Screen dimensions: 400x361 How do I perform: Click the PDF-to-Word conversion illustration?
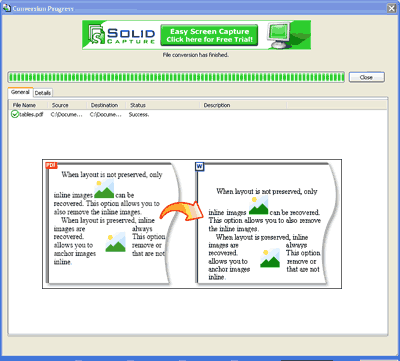coord(192,224)
